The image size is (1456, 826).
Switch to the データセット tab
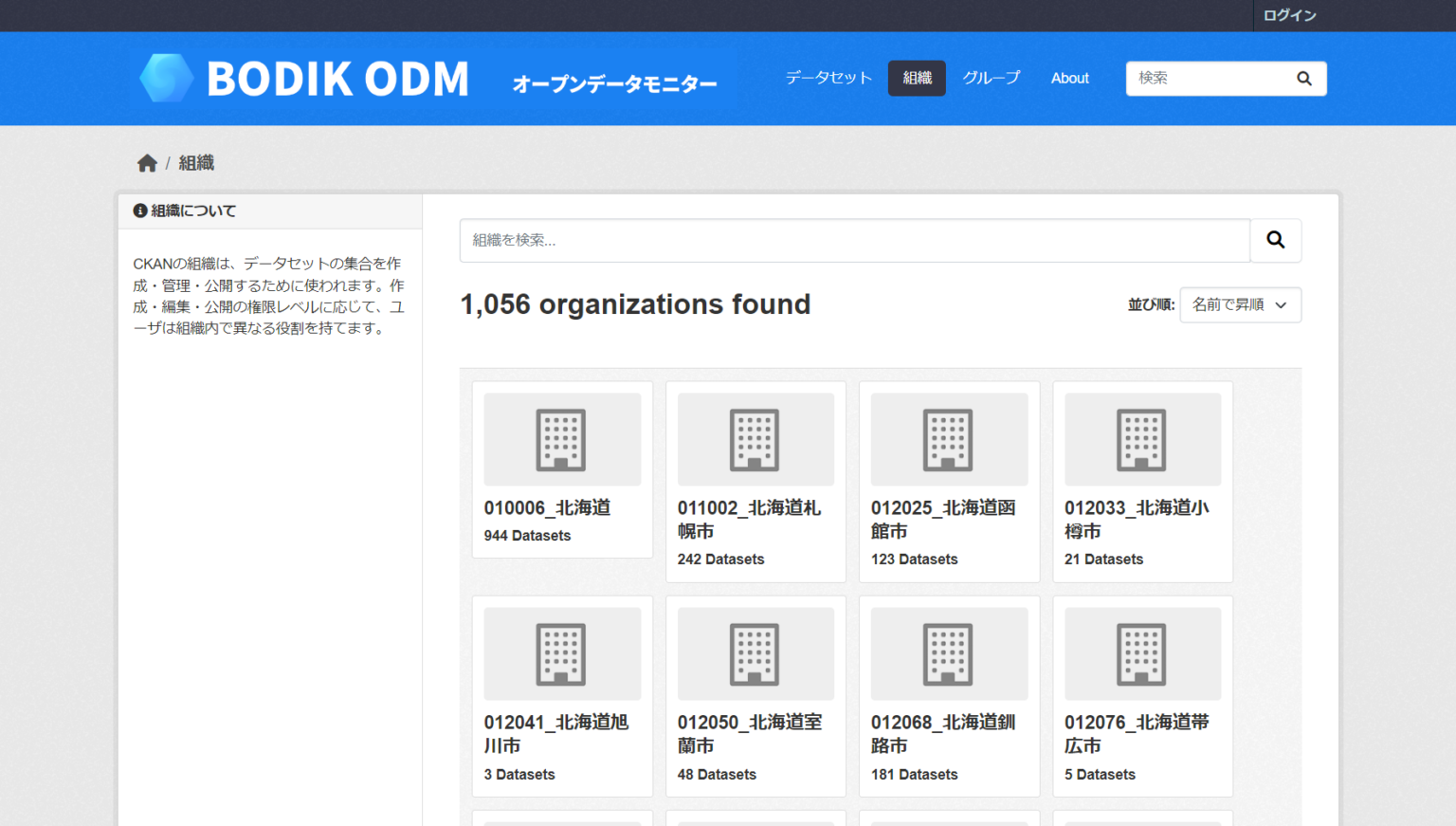click(827, 78)
